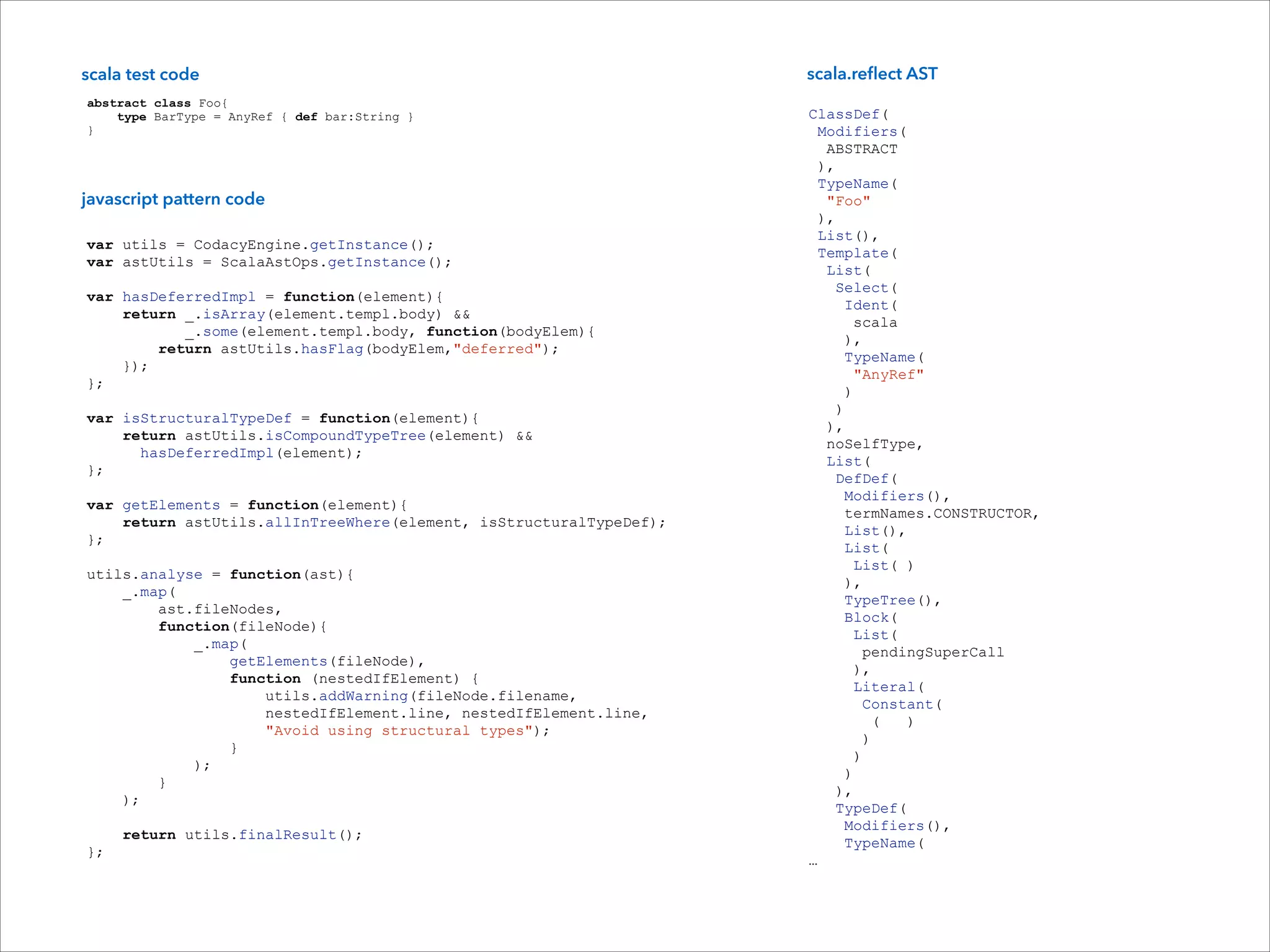Viewport: 1270px width, 952px height.
Task: Click 'function (nestedIfElement) {' line
Action: pos(354,679)
